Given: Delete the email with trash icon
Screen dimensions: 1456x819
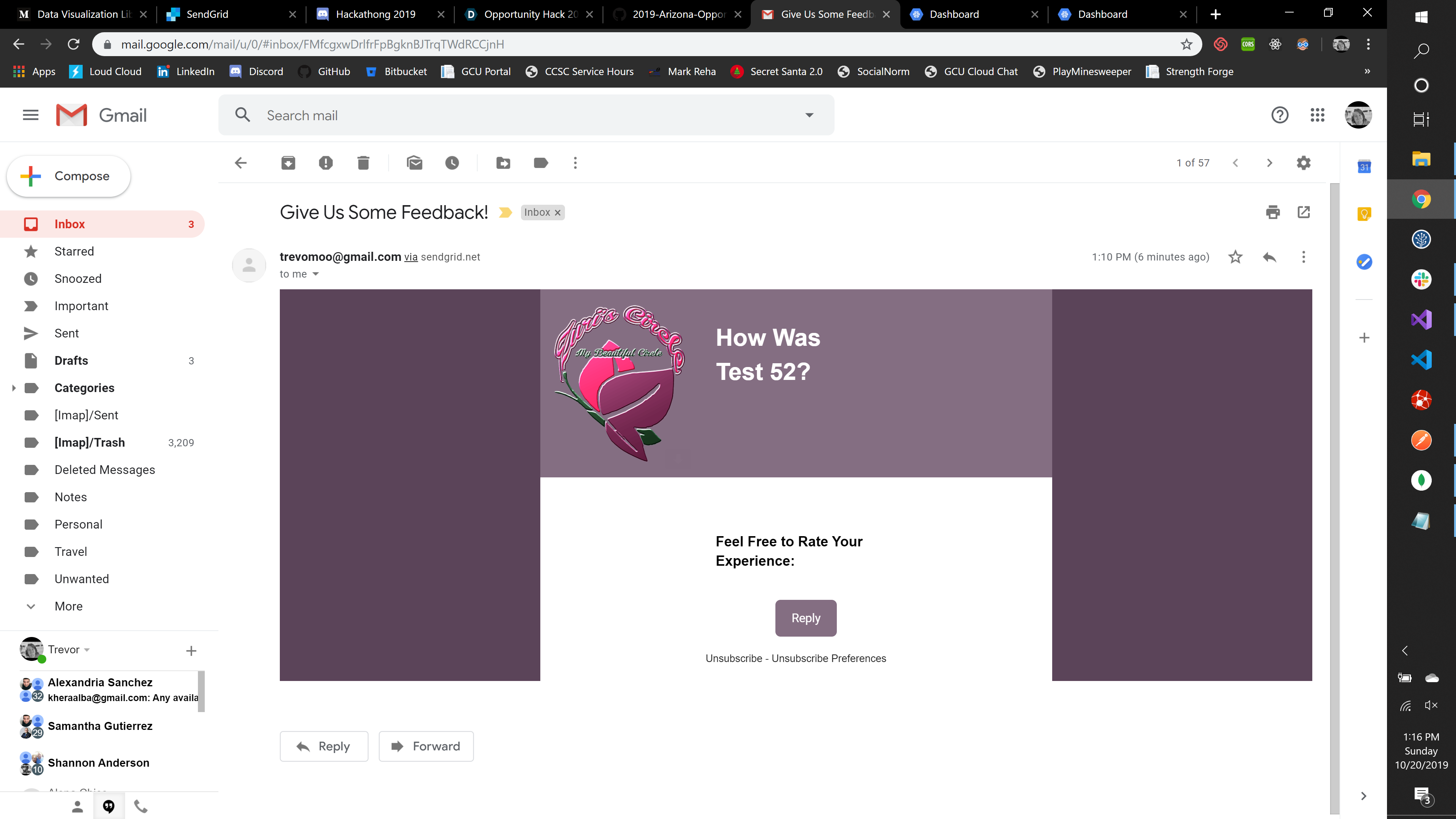Looking at the screenshot, I should point(364,163).
